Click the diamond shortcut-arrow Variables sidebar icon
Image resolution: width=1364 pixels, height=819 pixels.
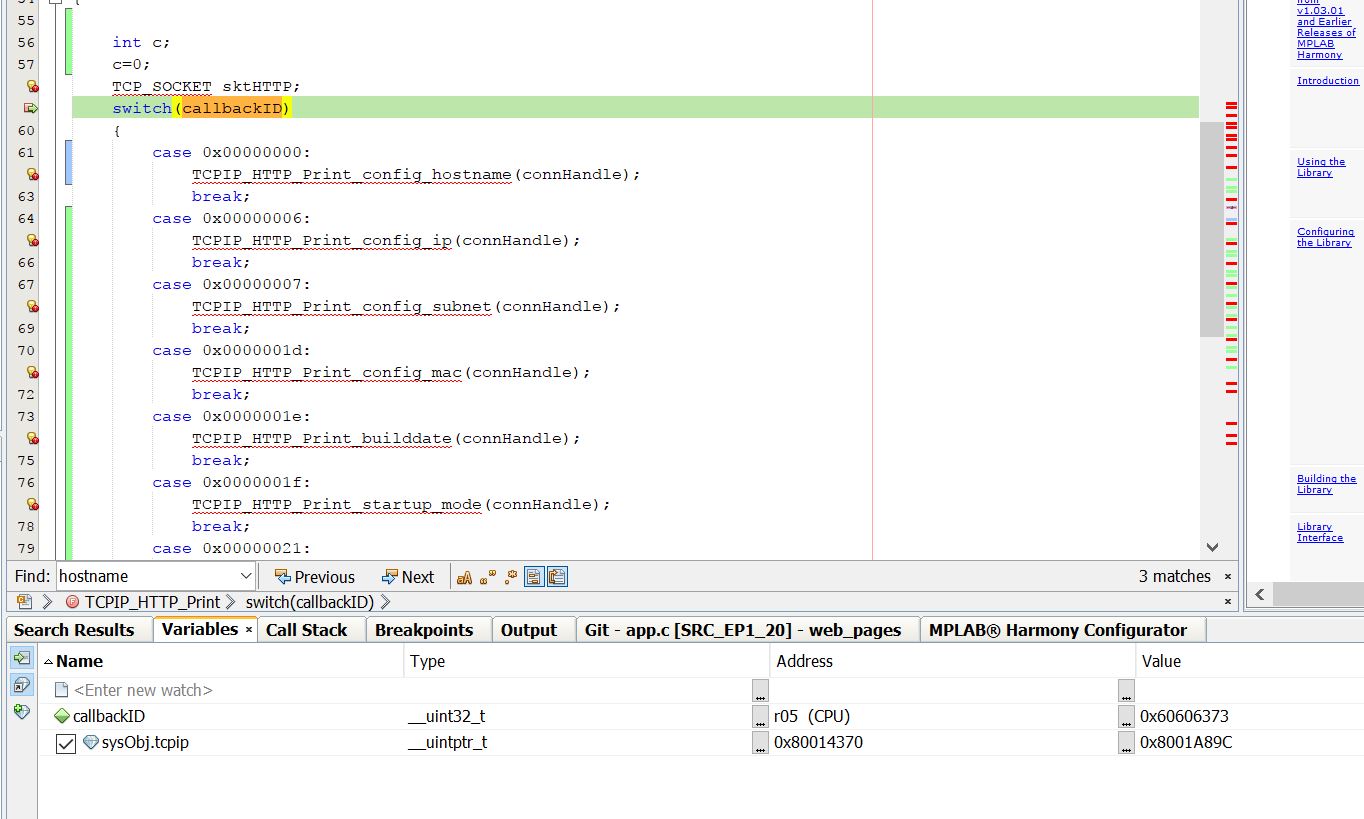(x=21, y=685)
